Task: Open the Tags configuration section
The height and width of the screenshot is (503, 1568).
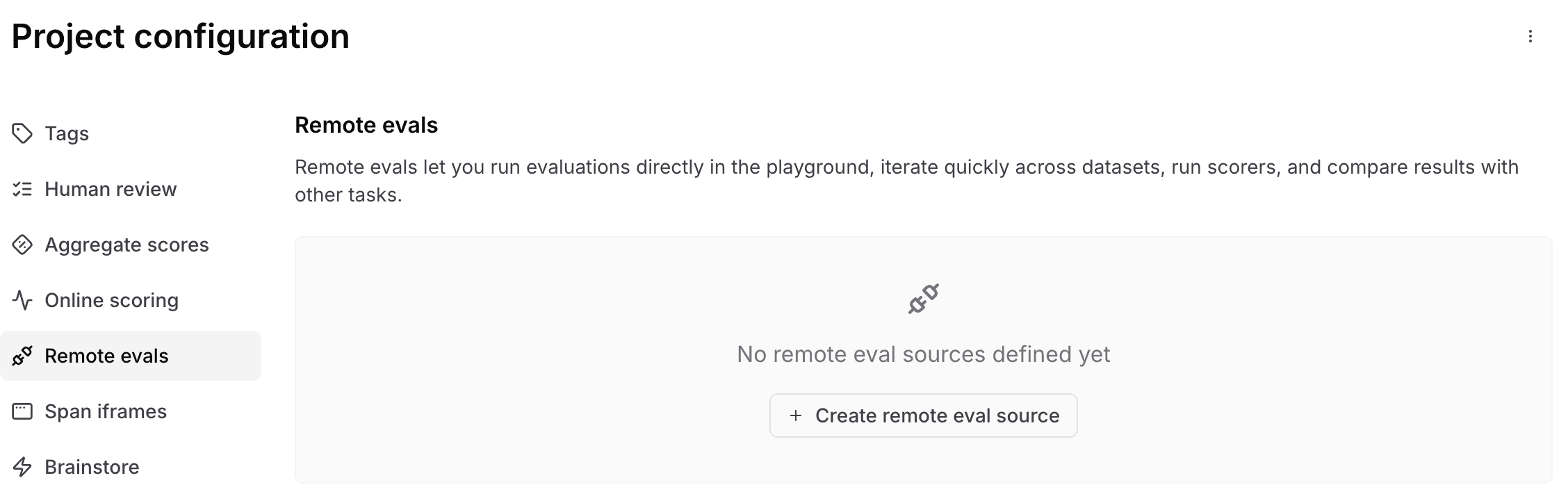Action: pos(67,133)
